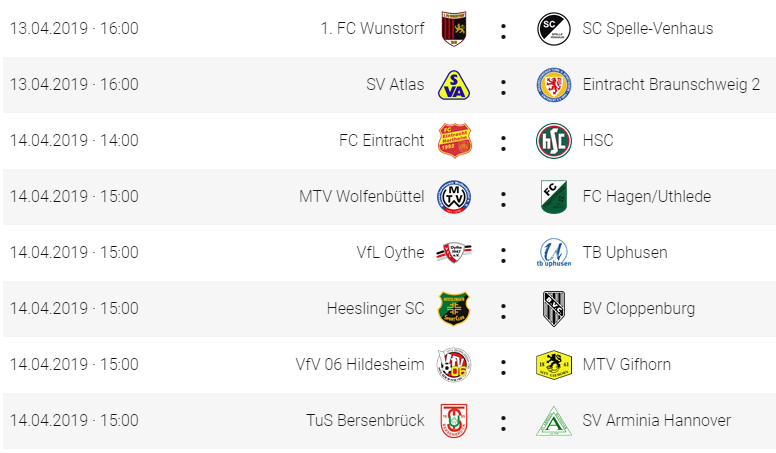Open the SV Atlas yellow triangle logo
This screenshot has height=453, width=776.
tap(454, 85)
